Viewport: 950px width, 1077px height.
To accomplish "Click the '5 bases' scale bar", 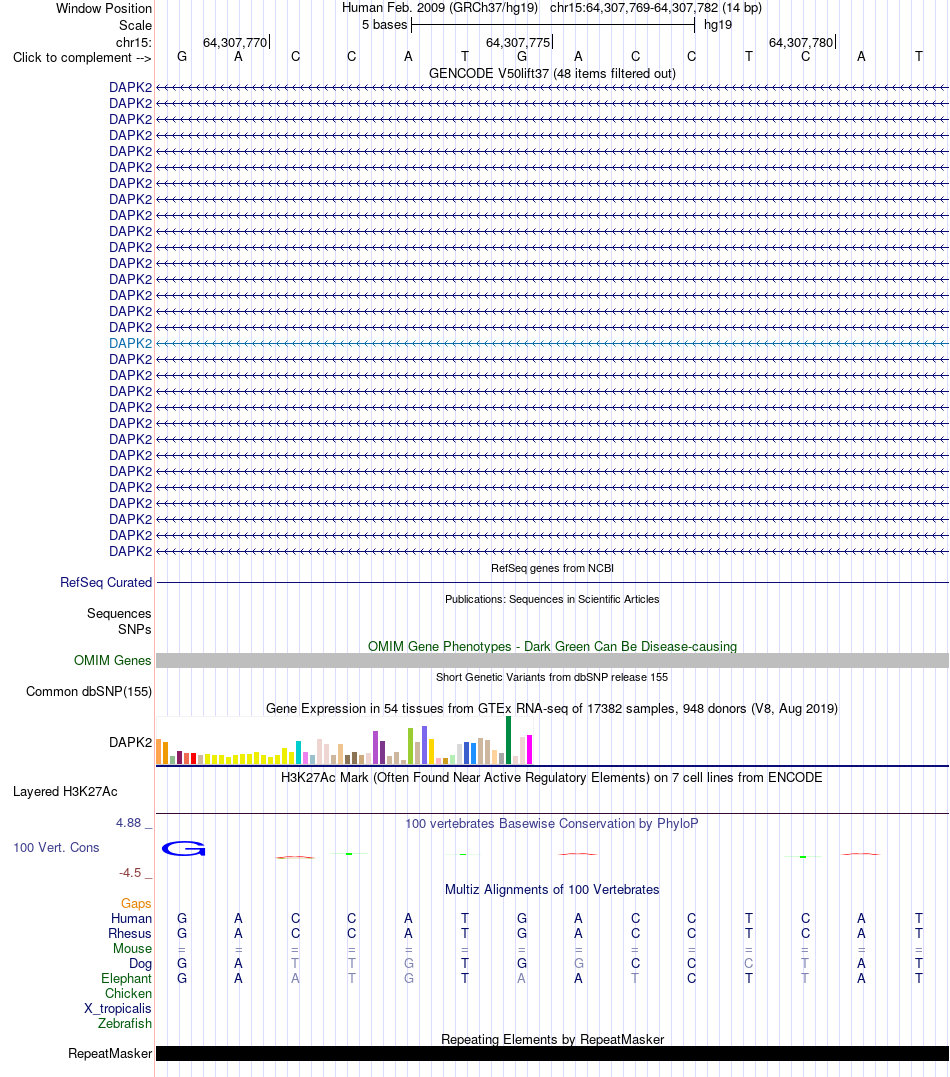I will pos(553,25).
